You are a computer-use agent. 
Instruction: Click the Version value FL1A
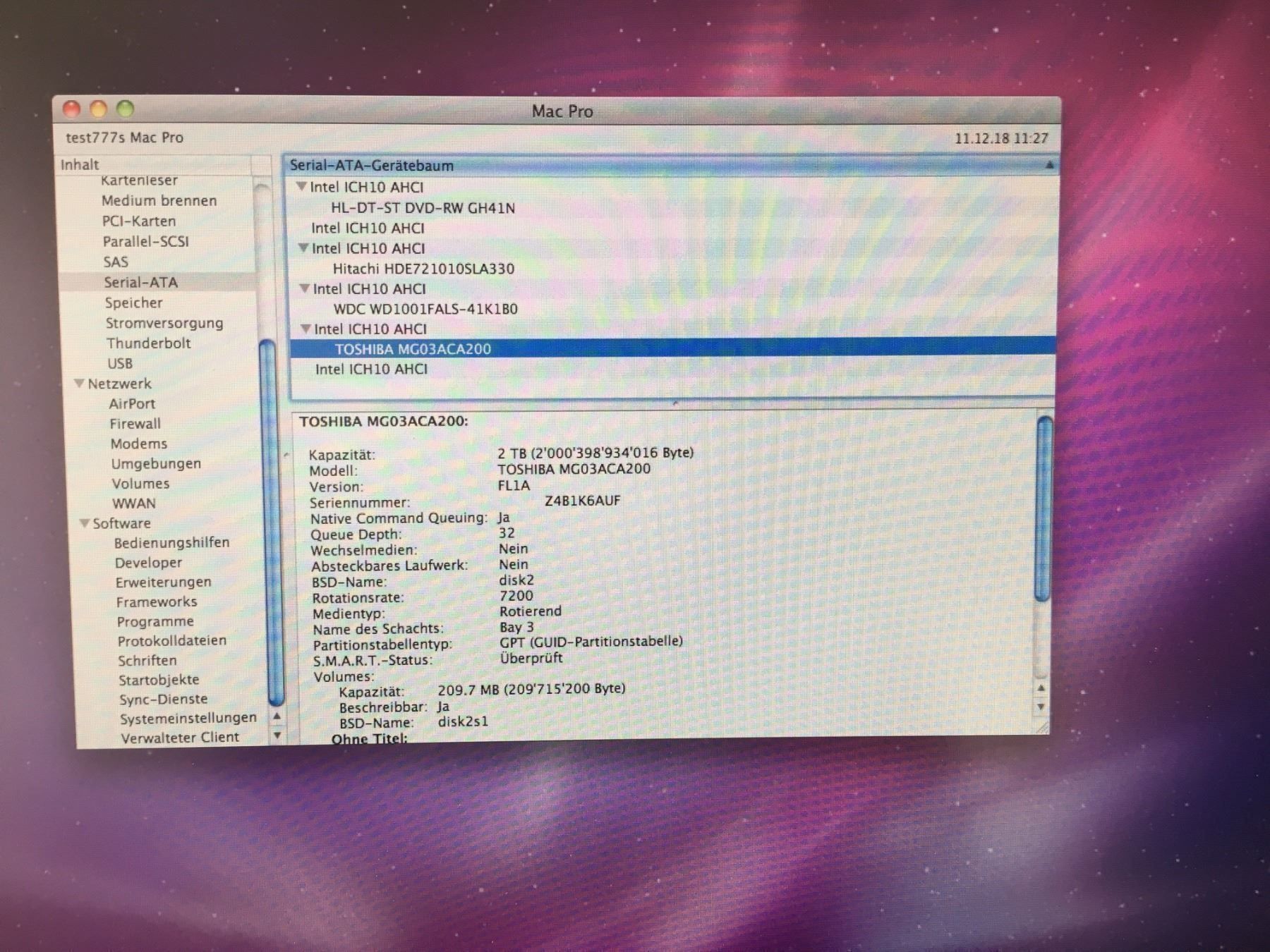[x=514, y=485]
